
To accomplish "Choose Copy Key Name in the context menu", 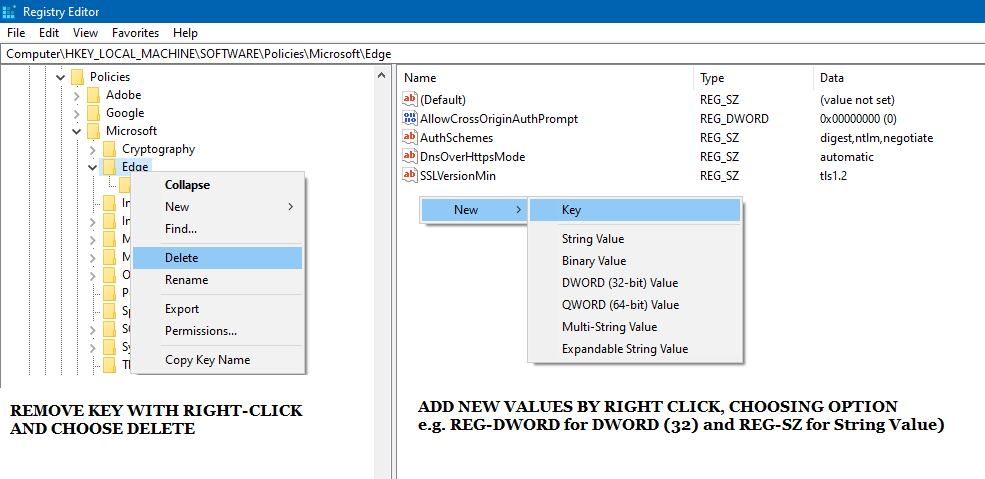I will 217,360.
